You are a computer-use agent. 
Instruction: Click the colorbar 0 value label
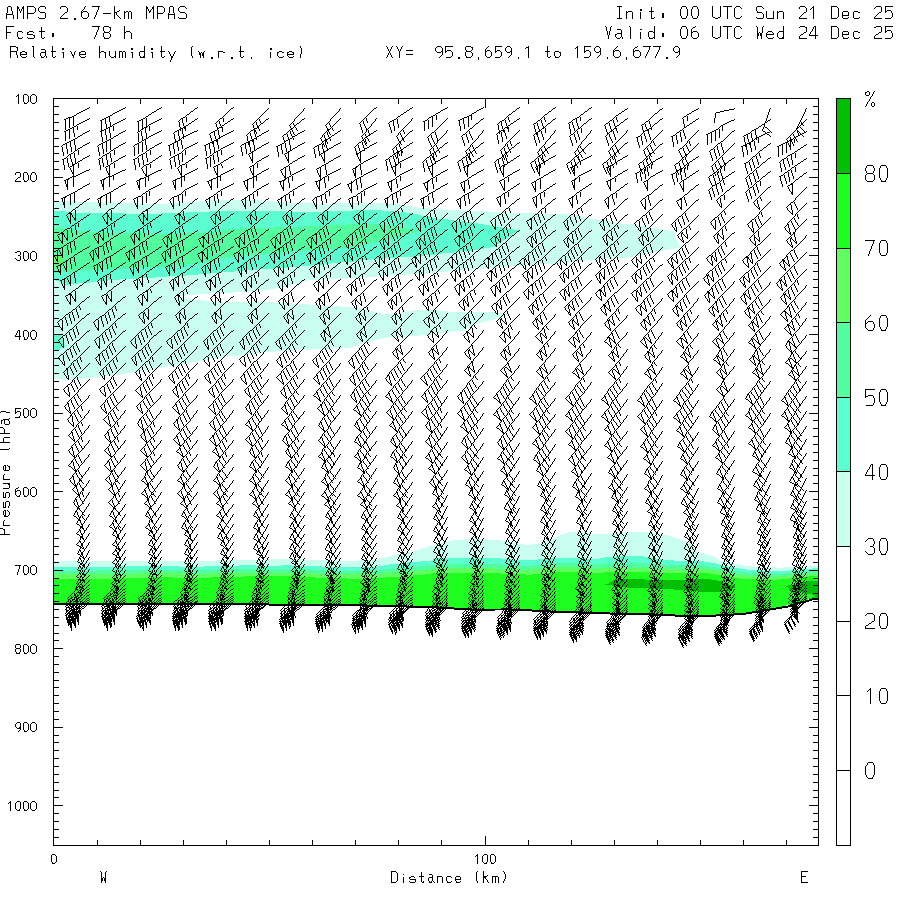coord(870,771)
